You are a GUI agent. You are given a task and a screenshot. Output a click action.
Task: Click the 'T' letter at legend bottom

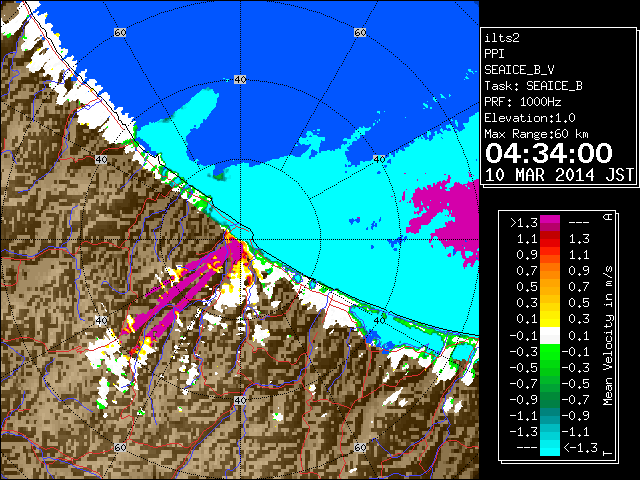(x=608, y=453)
